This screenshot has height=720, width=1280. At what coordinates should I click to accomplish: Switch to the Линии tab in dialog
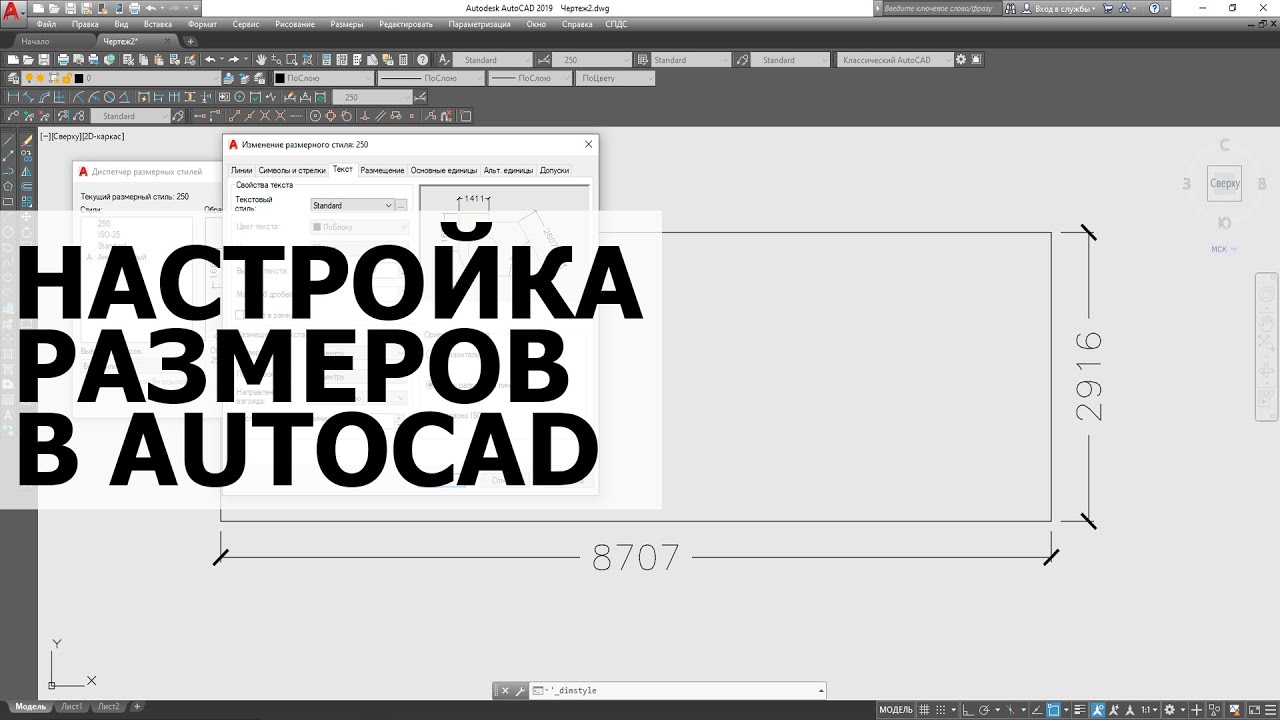[x=241, y=170]
